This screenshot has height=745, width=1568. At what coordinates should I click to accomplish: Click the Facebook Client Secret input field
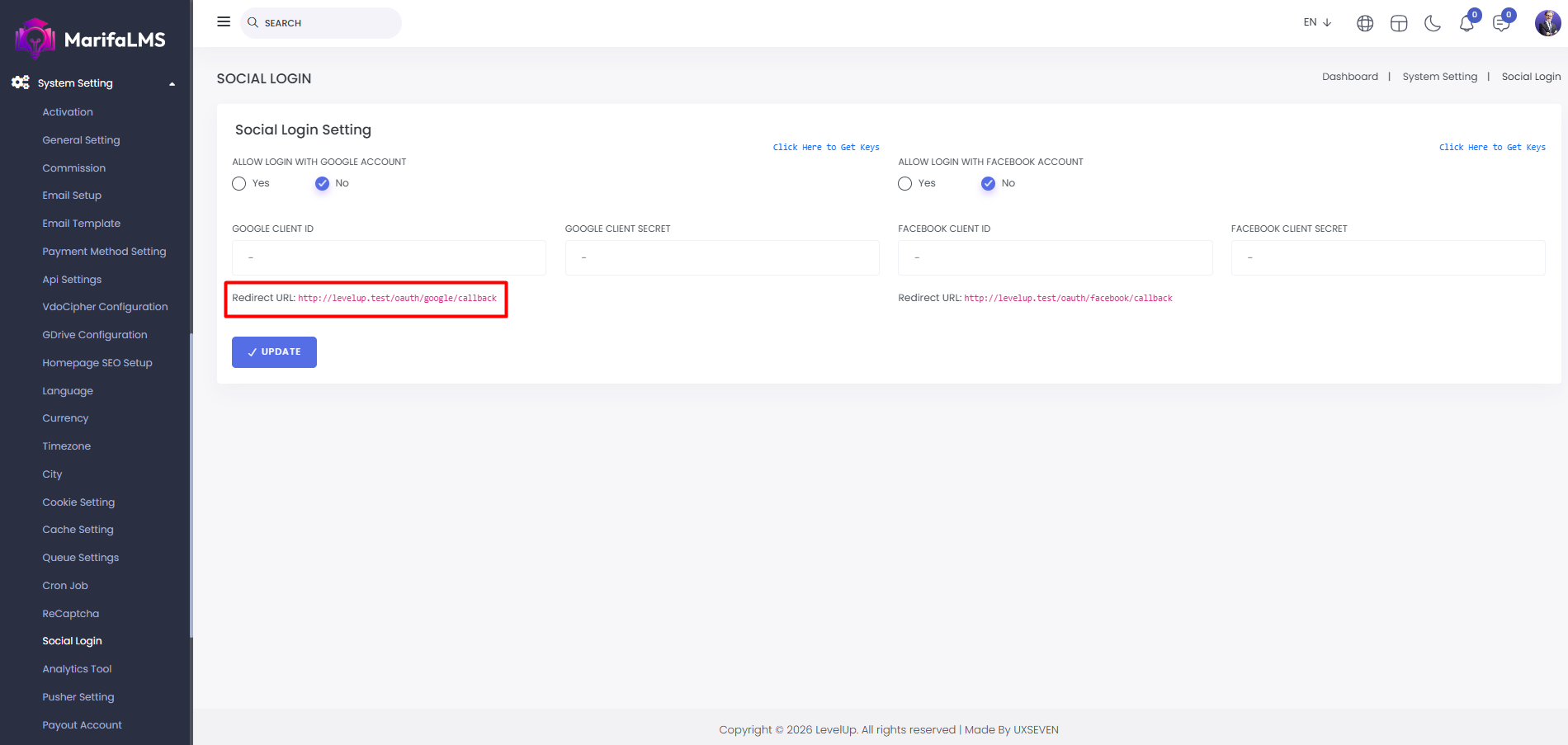pyautogui.click(x=1387, y=257)
